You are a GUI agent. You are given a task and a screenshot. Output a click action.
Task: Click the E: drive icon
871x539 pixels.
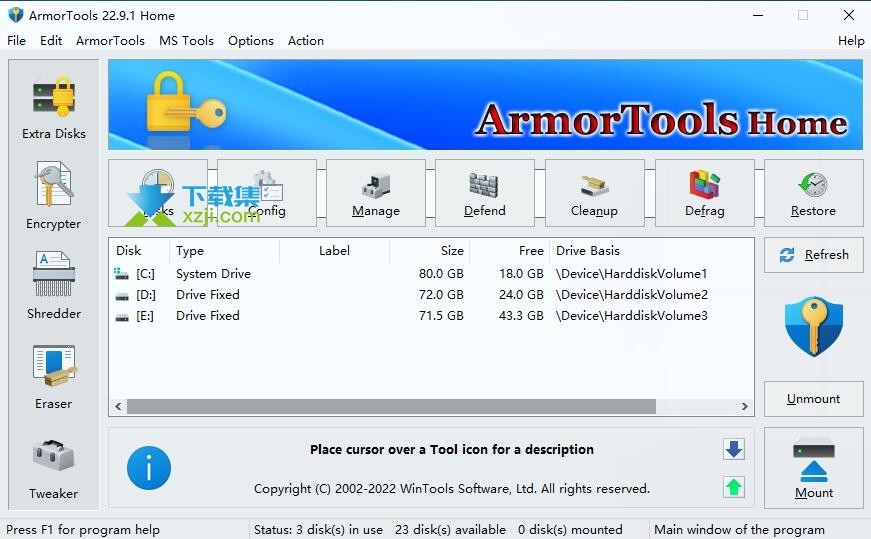coord(122,317)
